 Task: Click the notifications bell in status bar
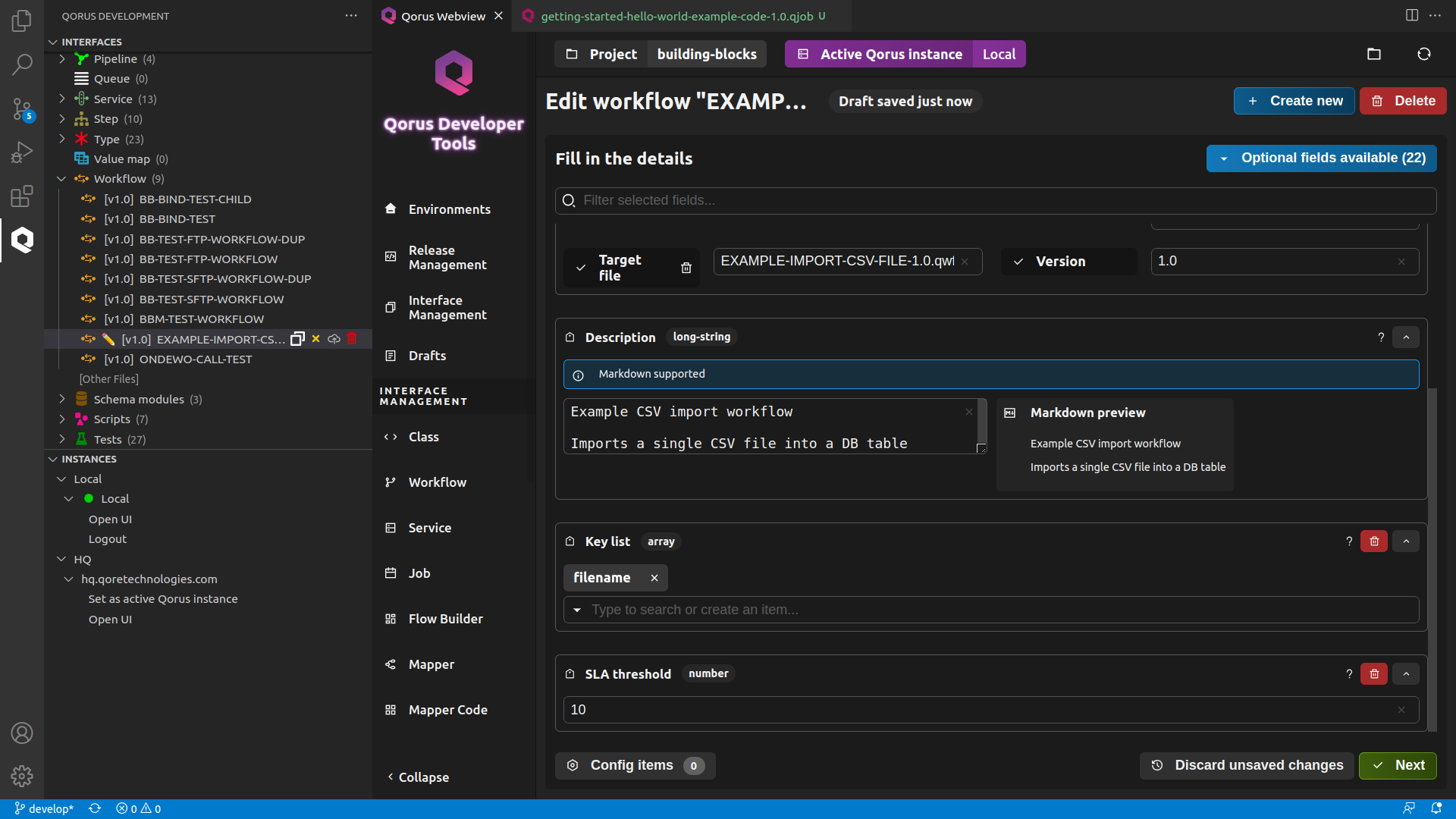1436,808
